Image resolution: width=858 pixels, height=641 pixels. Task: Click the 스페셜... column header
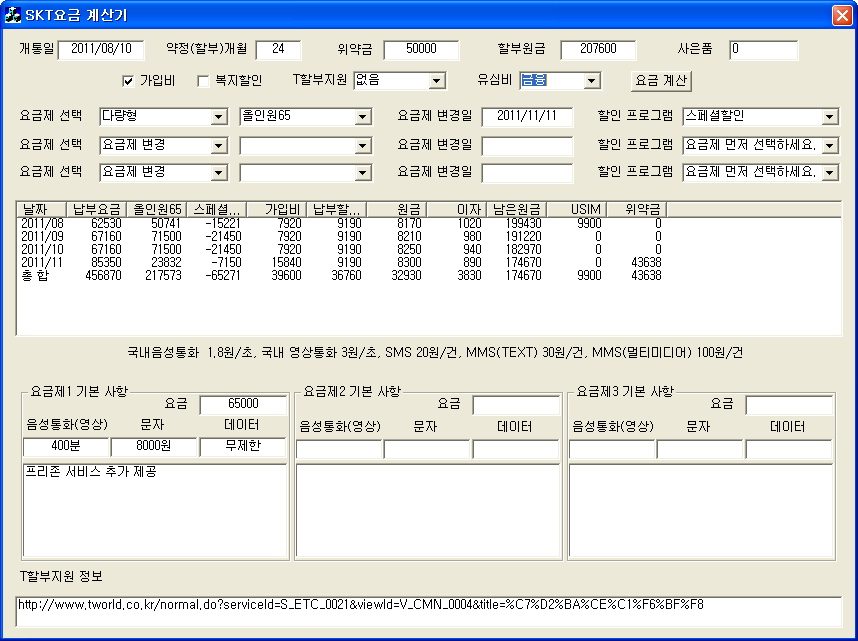coord(217,209)
